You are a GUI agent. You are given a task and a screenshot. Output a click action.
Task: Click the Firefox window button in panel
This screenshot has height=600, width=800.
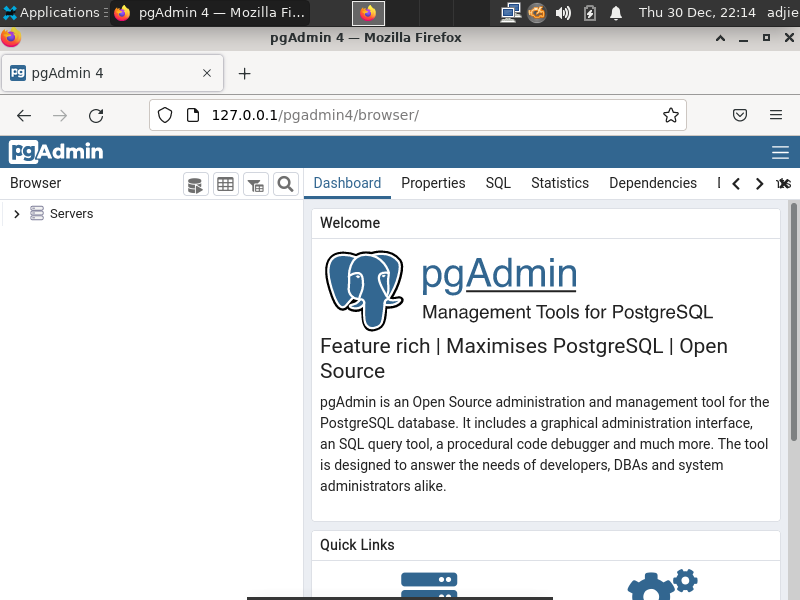click(368, 13)
